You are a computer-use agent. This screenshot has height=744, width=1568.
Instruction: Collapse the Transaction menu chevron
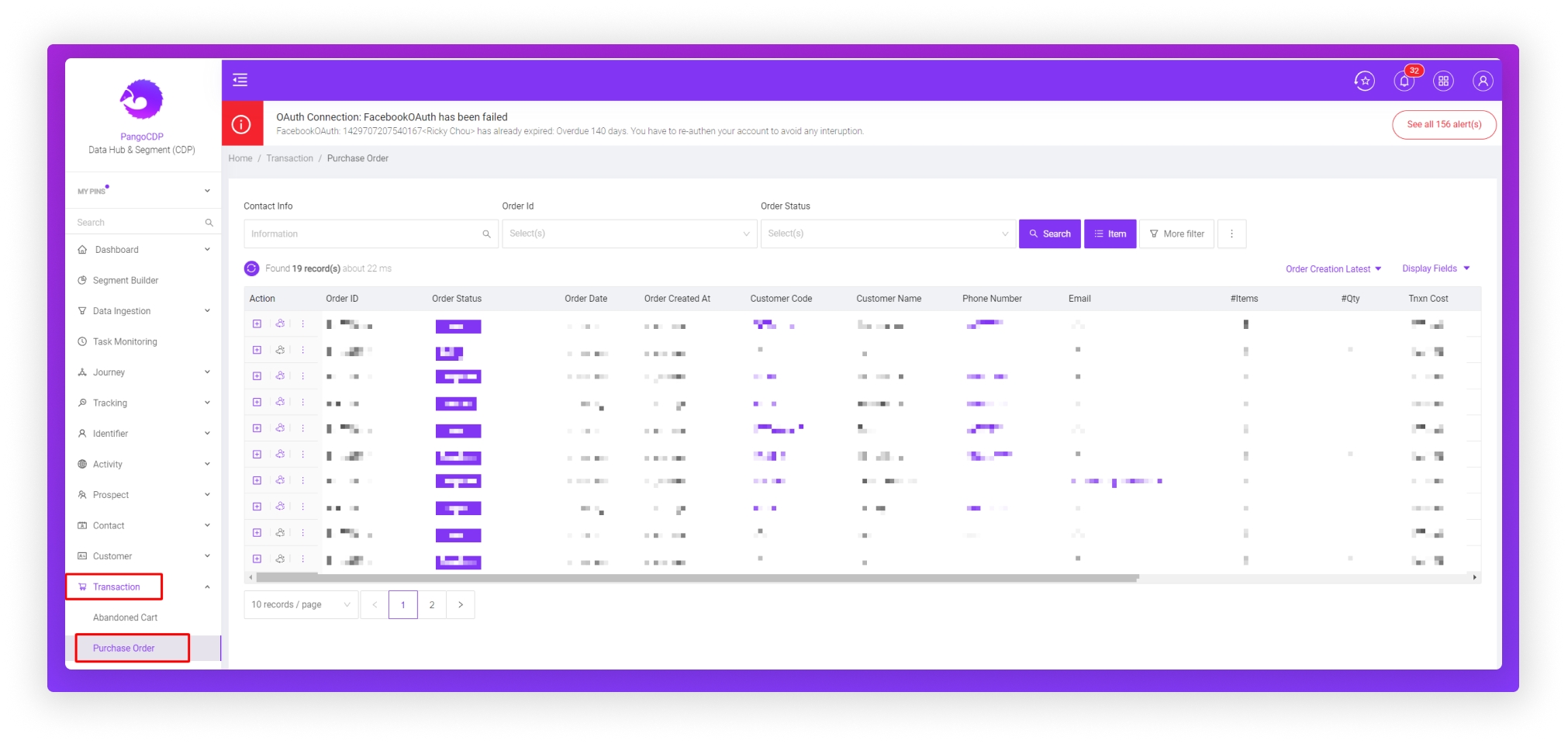(207, 587)
